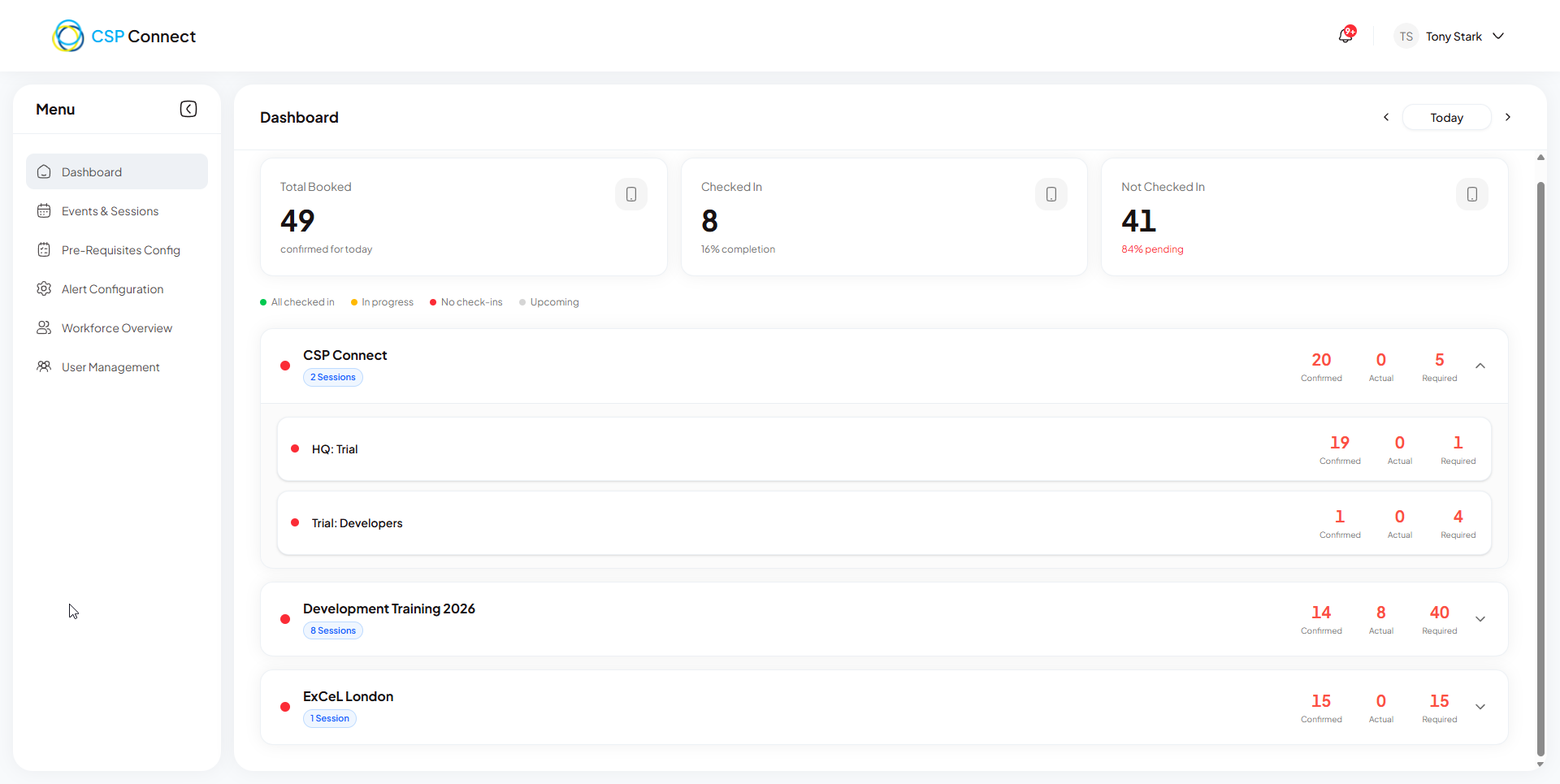Click Trial: Developers required count 4

[x=1458, y=517]
